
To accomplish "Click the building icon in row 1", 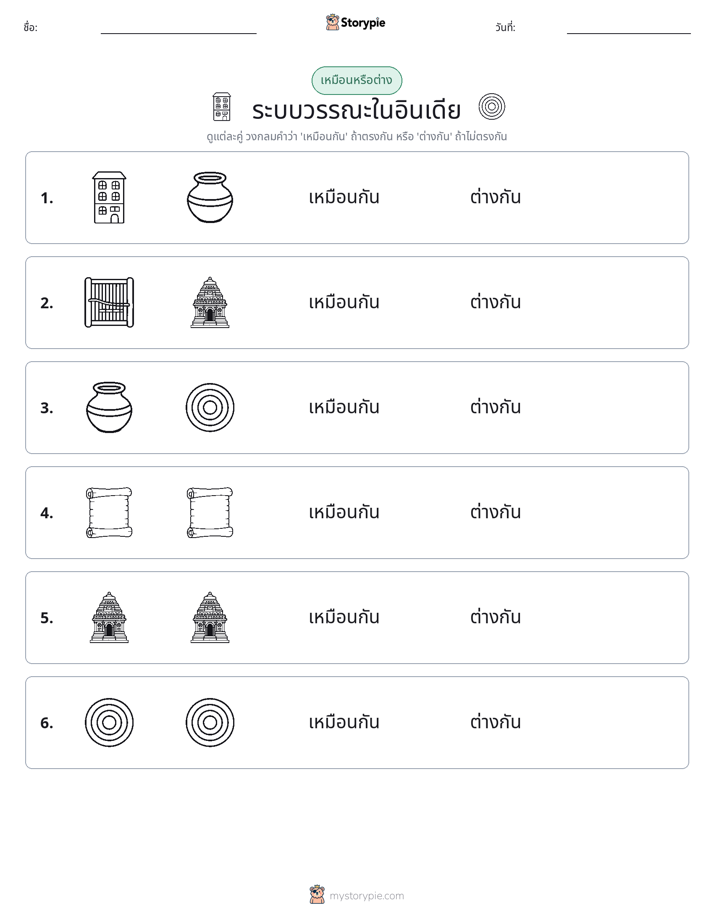I will click(110, 197).
